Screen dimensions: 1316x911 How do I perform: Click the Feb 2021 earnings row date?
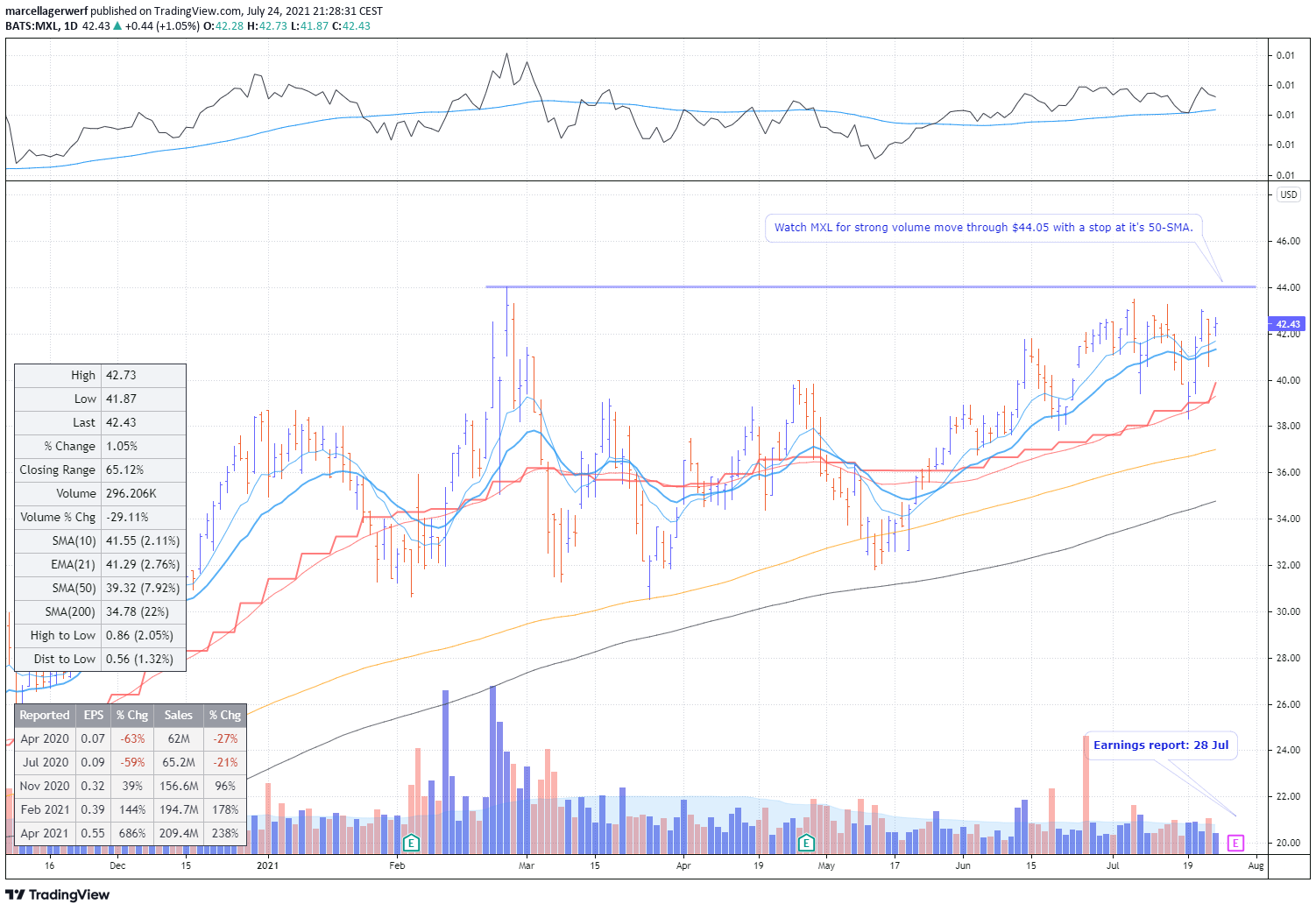click(x=45, y=809)
